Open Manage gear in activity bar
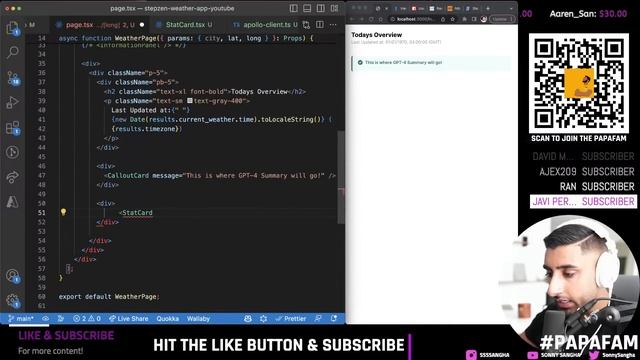Viewport: 640px width, 360px height. point(13,301)
